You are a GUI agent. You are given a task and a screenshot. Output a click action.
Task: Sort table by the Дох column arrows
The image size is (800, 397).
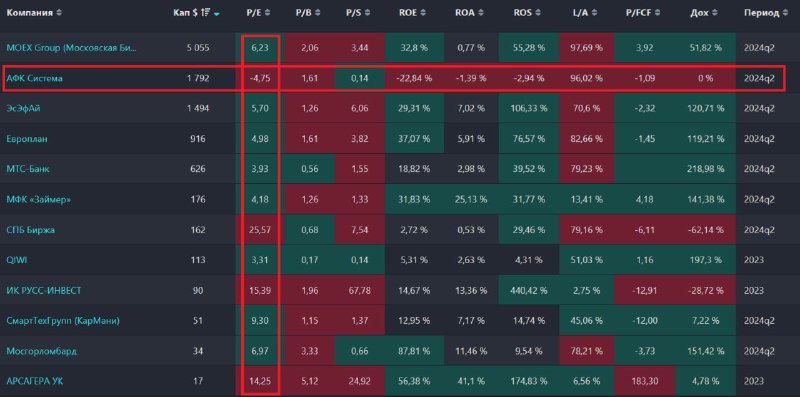715,13
